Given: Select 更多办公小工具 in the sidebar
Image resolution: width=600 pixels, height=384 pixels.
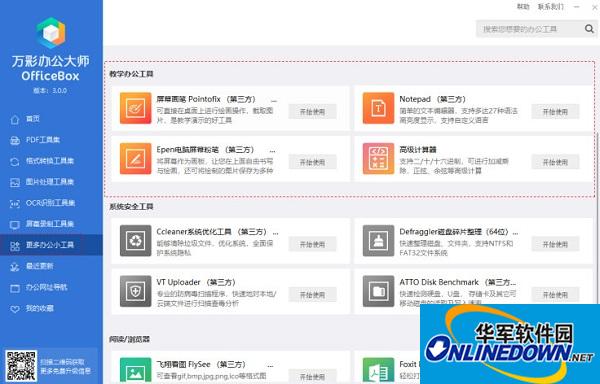Looking at the screenshot, I should tap(51, 245).
